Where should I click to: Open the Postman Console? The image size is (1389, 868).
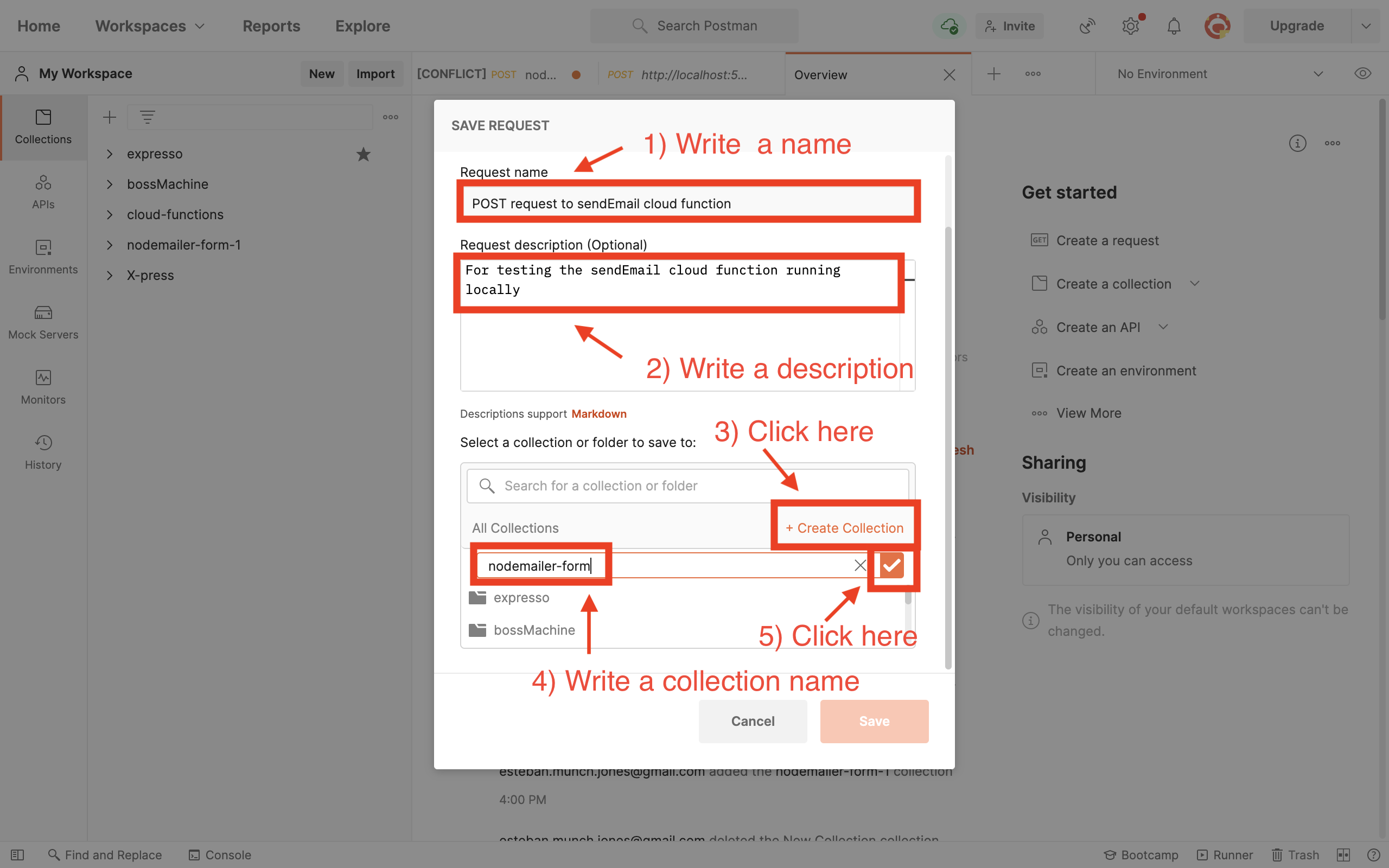point(220,854)
